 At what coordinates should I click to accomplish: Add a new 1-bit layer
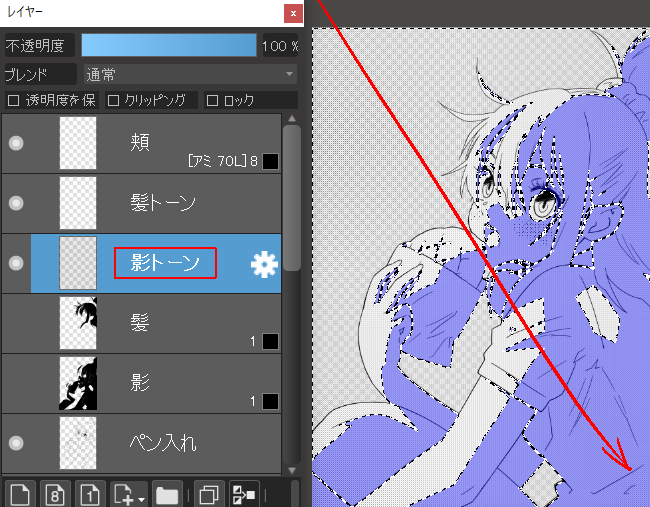coord(89,493)
